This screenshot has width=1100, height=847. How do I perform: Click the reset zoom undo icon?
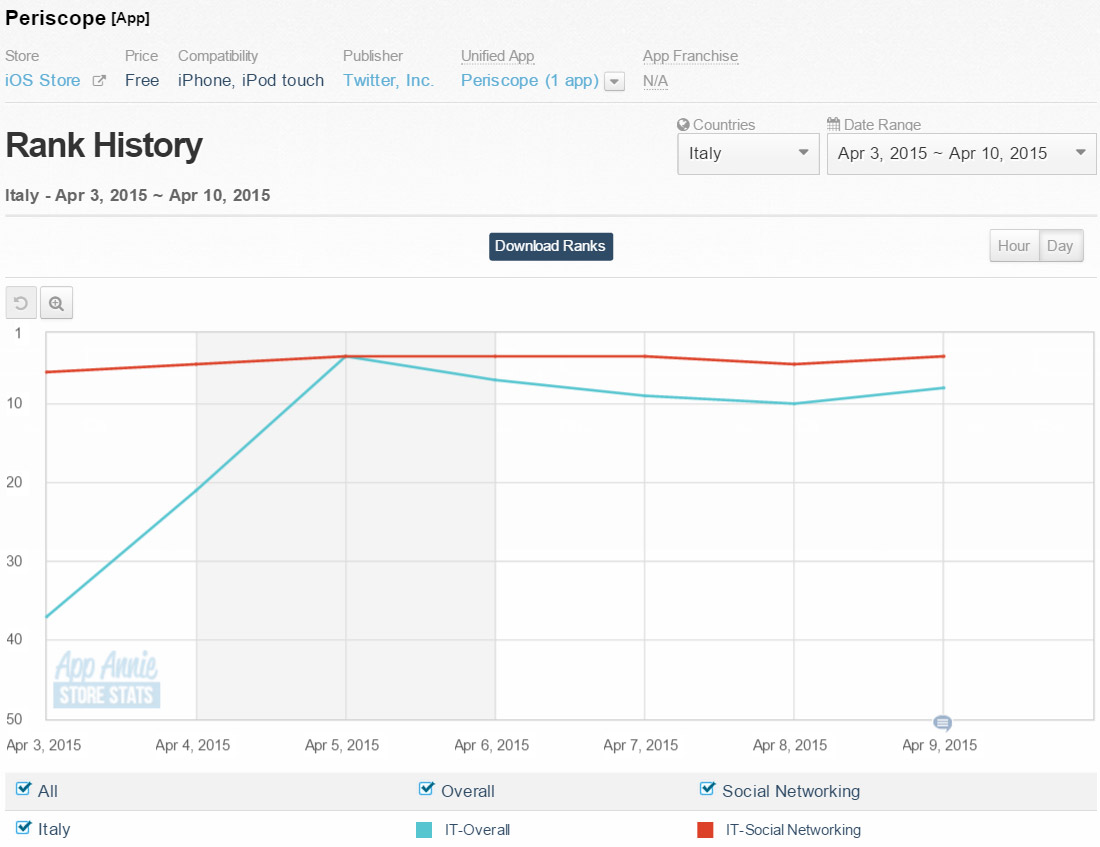(21, 303)
